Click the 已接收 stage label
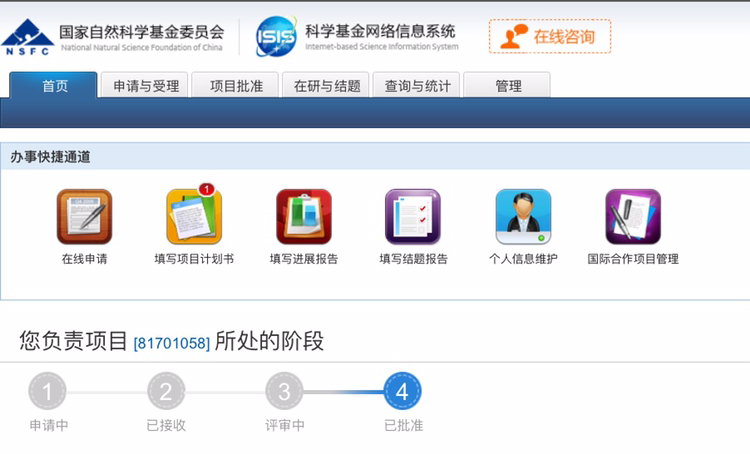The width and height of the screenshot is (750, 454). (x=166, y=425)
